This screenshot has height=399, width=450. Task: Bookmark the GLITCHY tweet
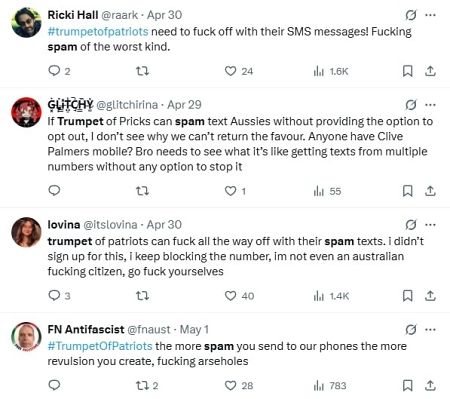pyautogui.click(x=408, y=191)
